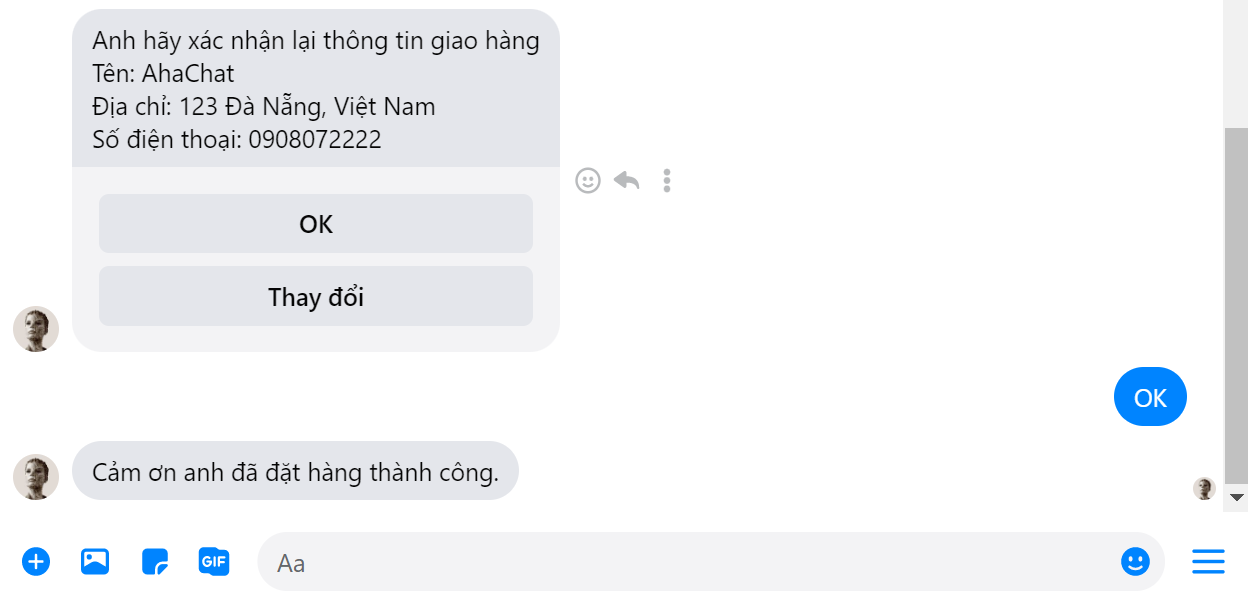Click the scrollbar down arrow
1248x599 pixels.
click(1236, 497)
